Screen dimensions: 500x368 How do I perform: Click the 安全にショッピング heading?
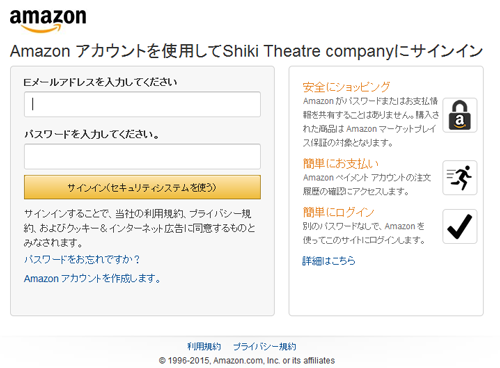click(x=346, y=87)
